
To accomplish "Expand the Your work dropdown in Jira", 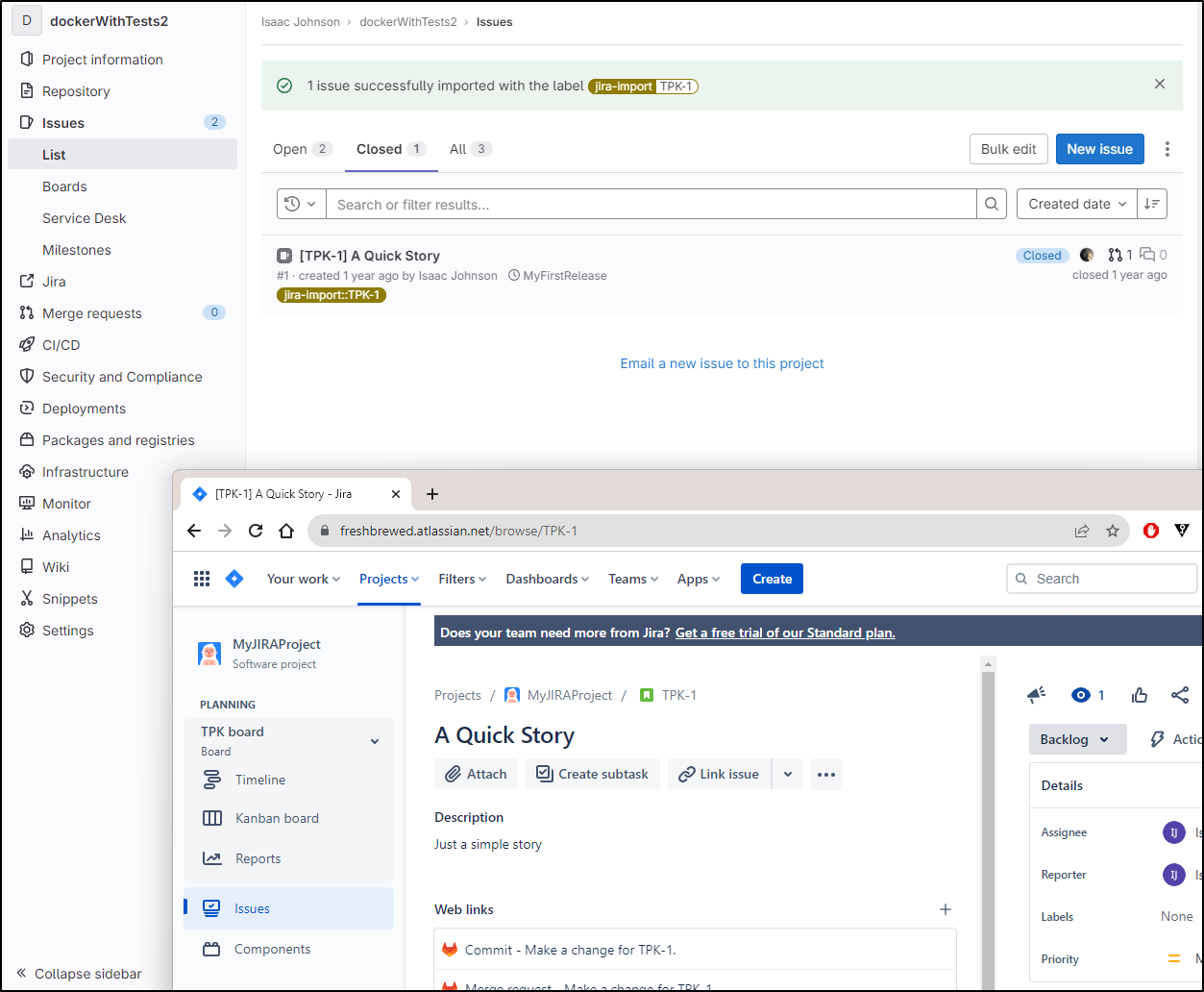I will (304, 579).
